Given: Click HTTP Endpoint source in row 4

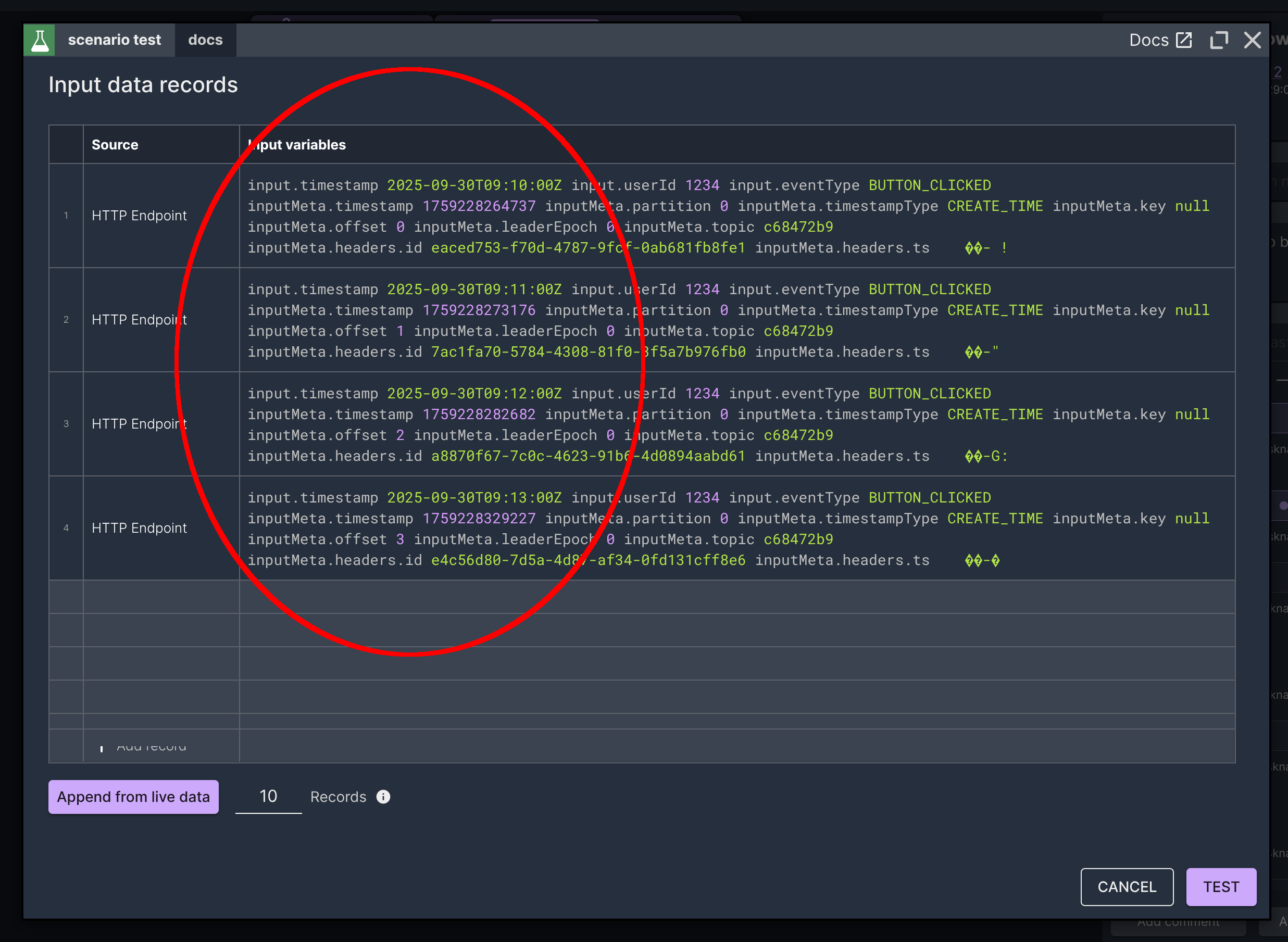Looking at the screenshot, I should click(x=139, y=528).
